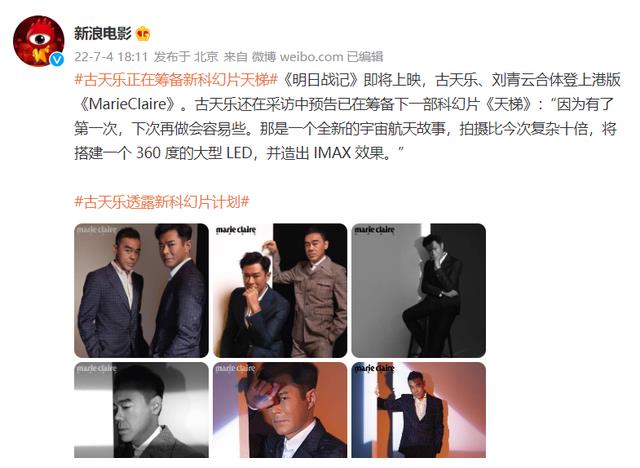
Task: Open photo of man standing against orange wall
Action: click(x=418, y=410)
